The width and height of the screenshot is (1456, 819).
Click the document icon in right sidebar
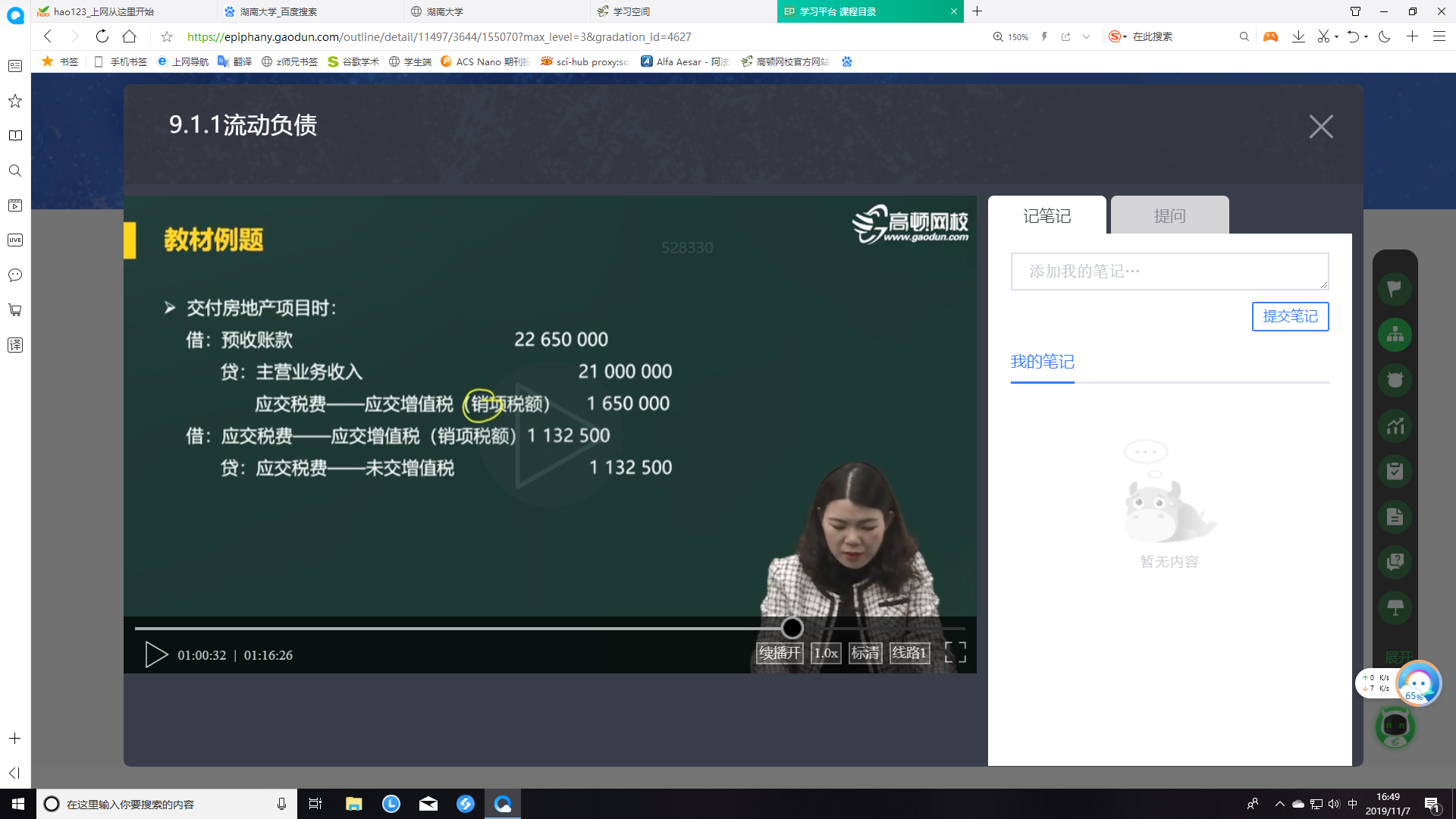pyautogui.click(x=1395, y=516)
